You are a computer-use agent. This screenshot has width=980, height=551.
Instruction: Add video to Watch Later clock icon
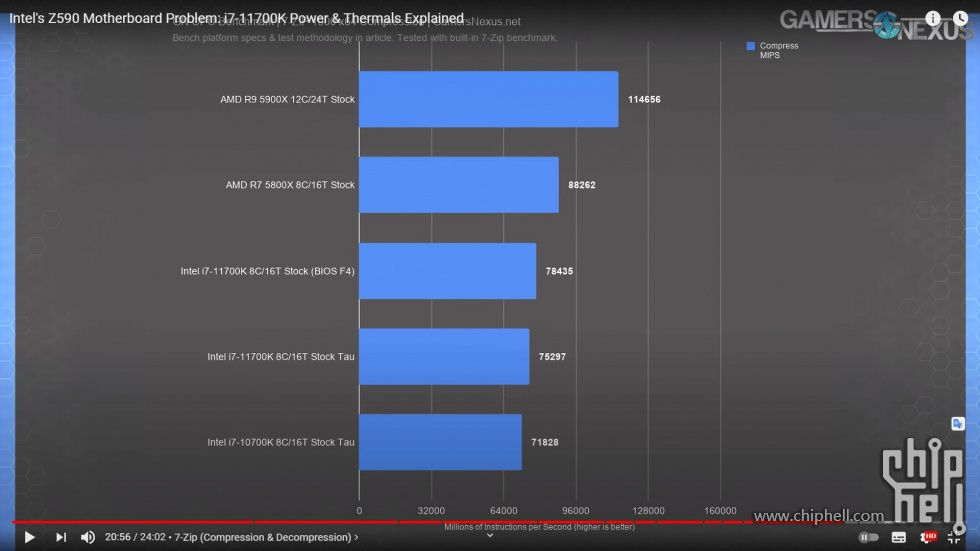(x=960, y=18)
